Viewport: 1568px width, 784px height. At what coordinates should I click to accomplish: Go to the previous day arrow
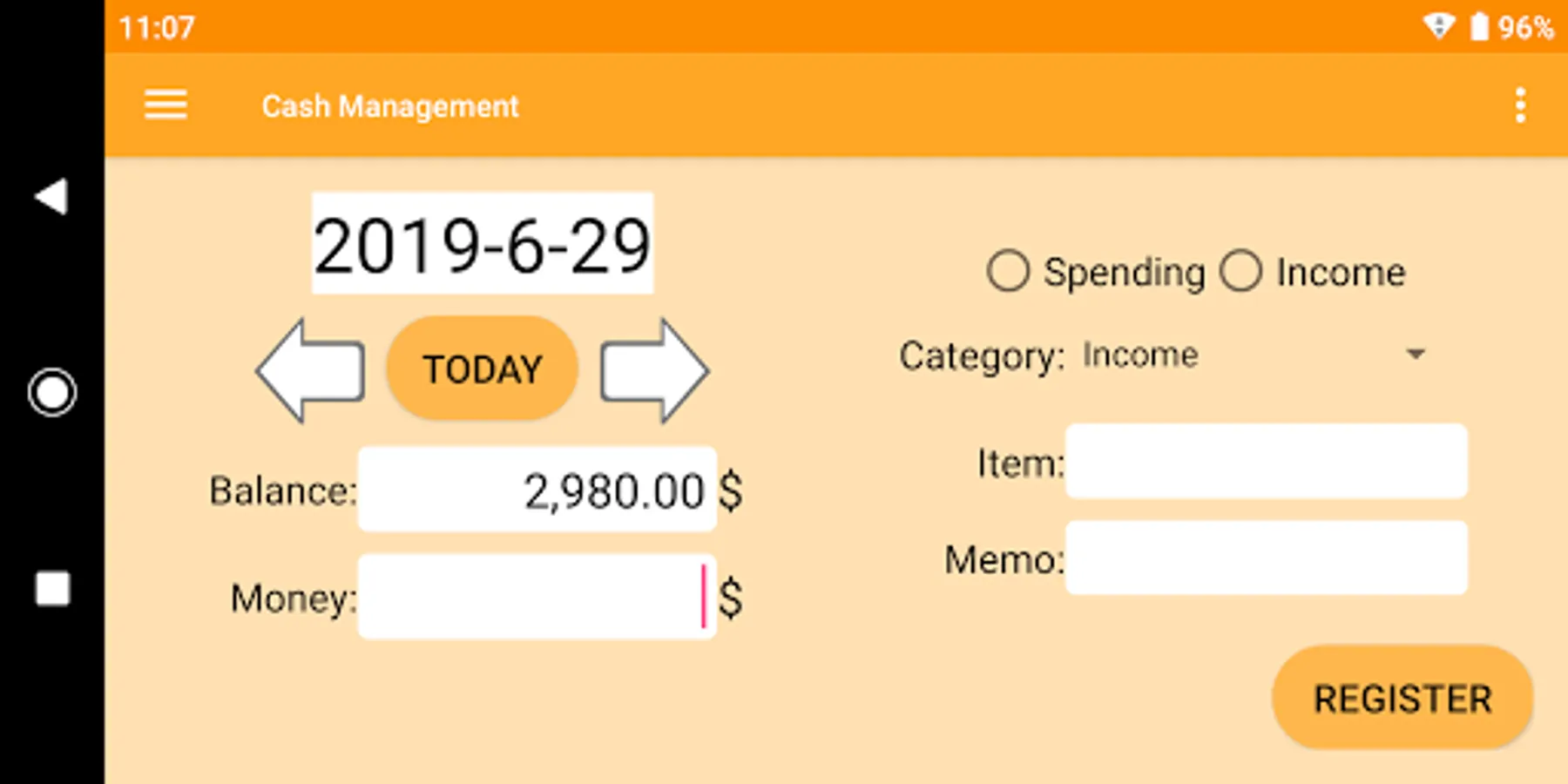(x=310, y=370)
